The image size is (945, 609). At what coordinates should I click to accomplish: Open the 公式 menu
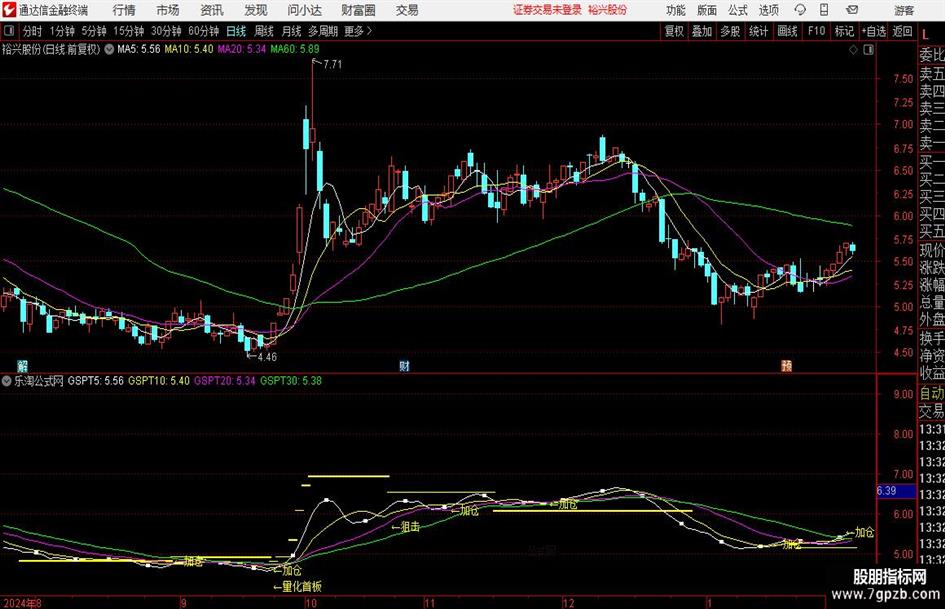click(x=737, y=10)
